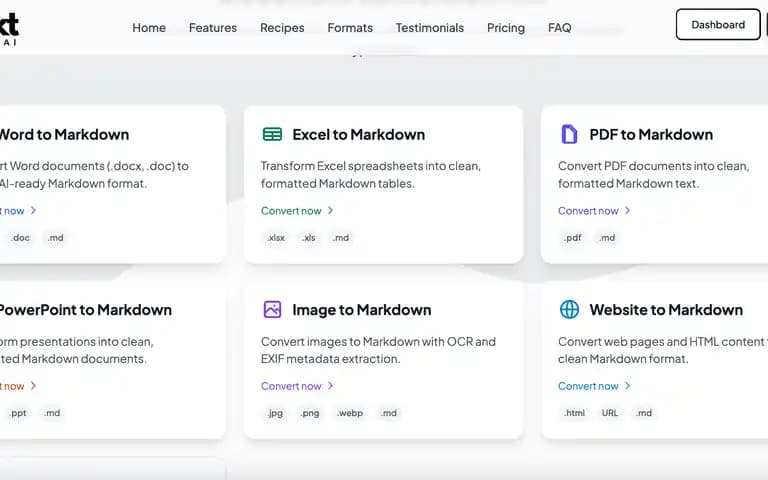Click the Image to Markdown heading
The image size is (768, 480).
[361, 310]
